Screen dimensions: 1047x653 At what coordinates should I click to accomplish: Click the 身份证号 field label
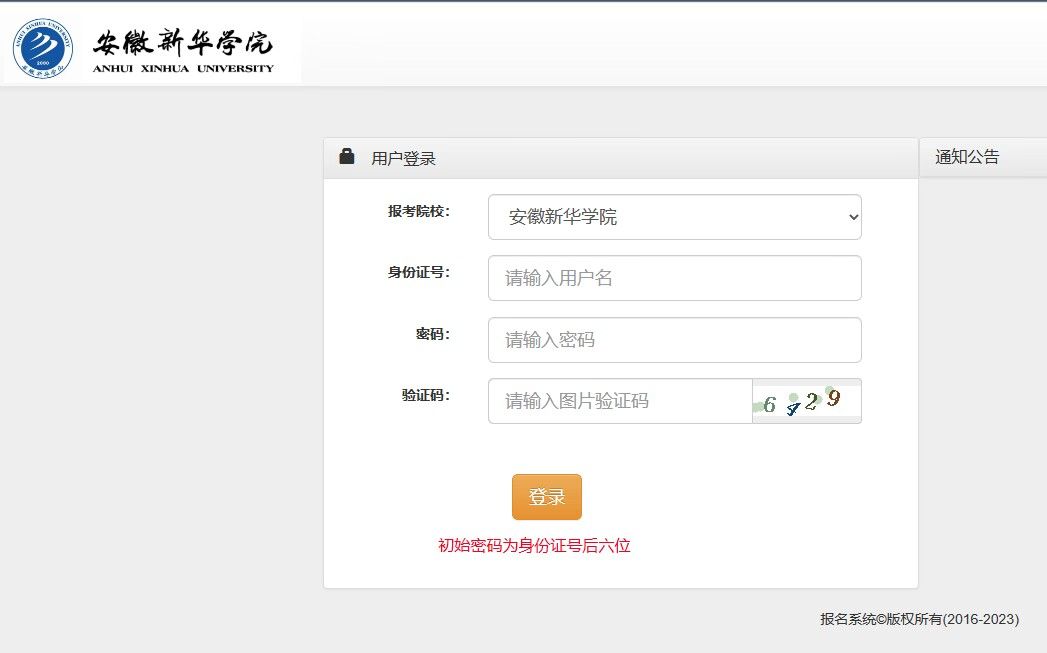[419, 272]
